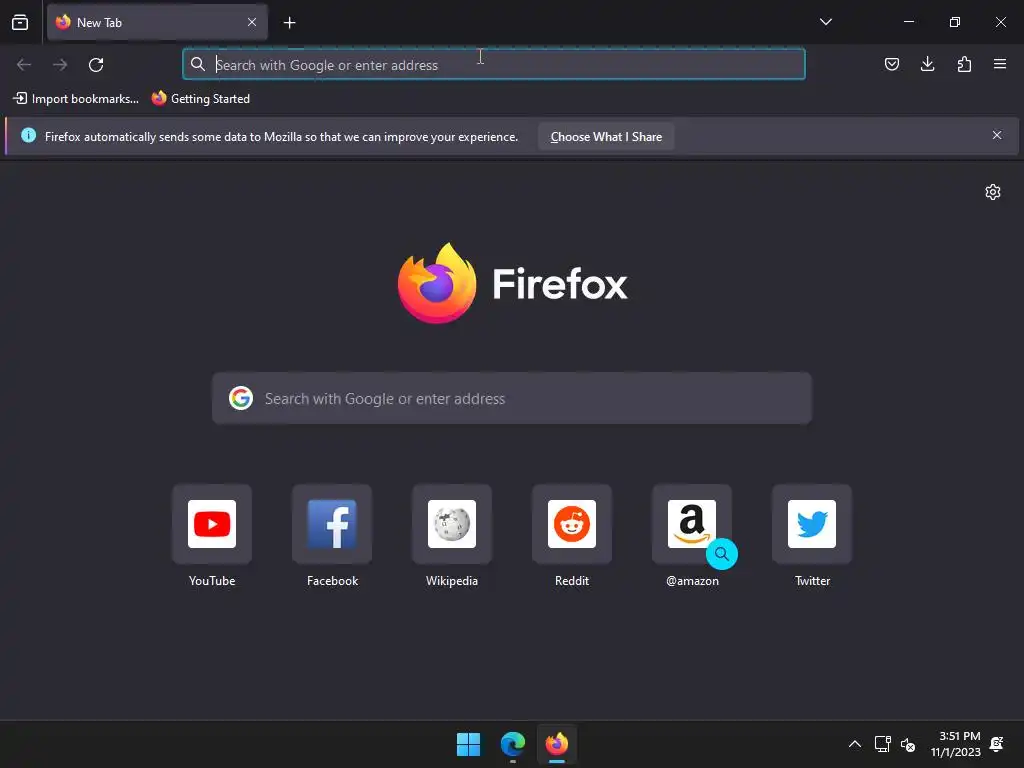Open new tab personalization gear settings
1024x768 pixels.
[x=993, y=192]
